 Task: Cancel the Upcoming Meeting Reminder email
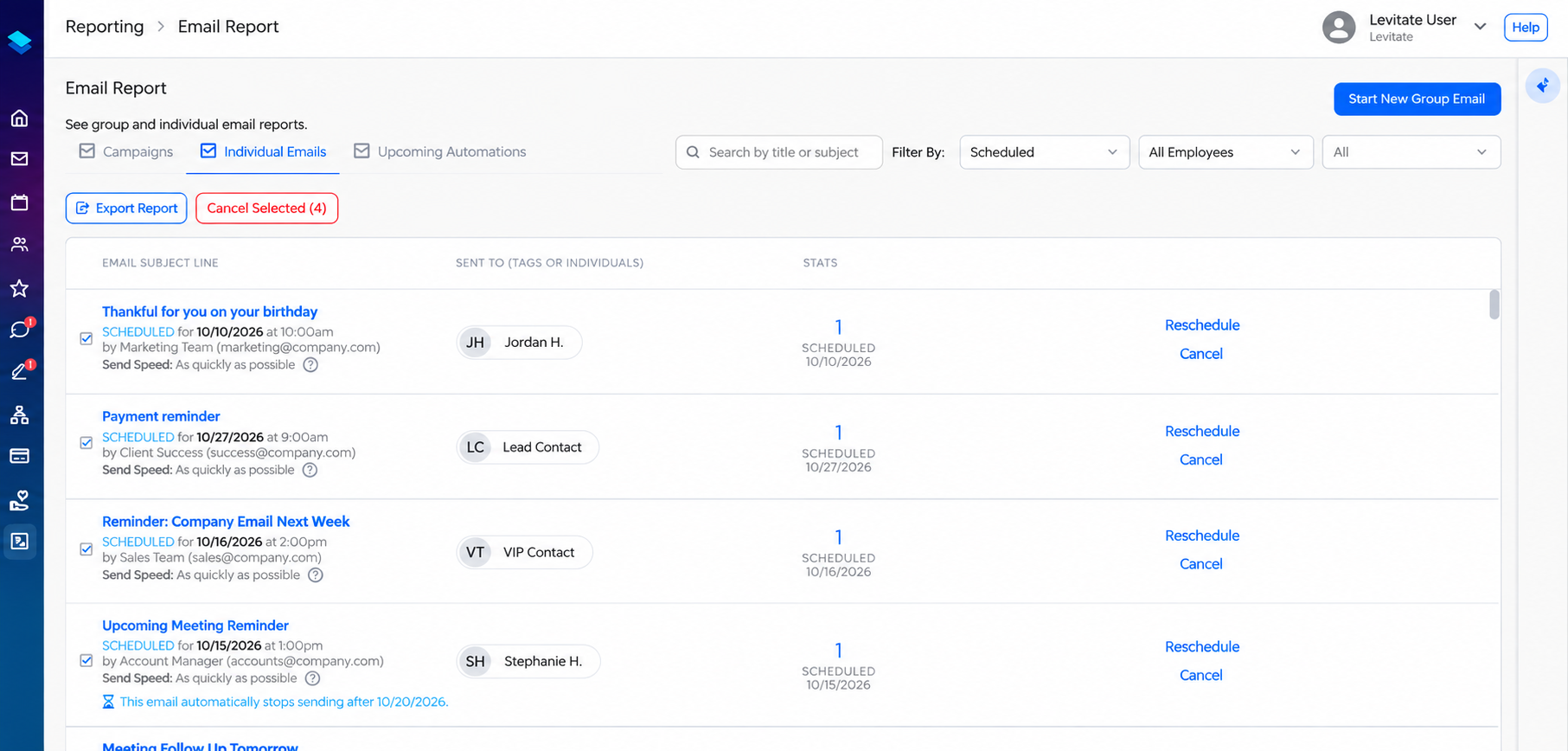[x=1200, y=676]
